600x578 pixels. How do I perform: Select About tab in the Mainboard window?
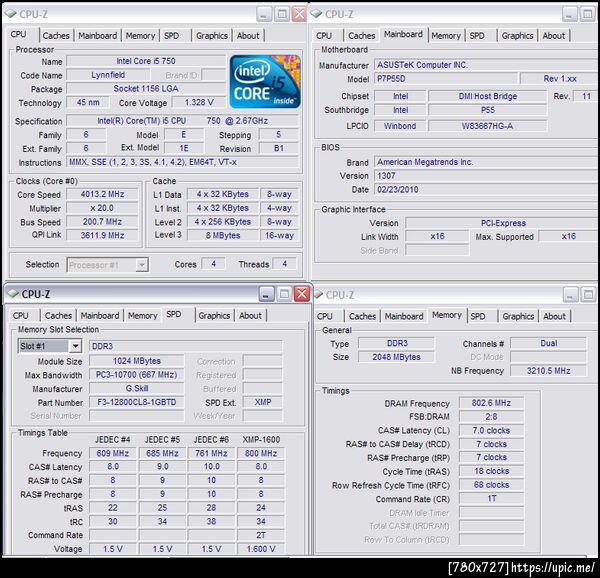554,36
